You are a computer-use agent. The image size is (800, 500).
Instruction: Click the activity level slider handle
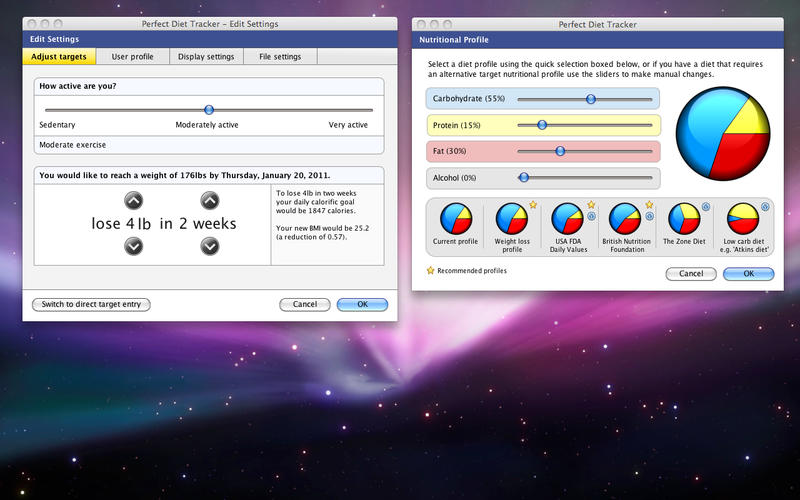(209, 110)
